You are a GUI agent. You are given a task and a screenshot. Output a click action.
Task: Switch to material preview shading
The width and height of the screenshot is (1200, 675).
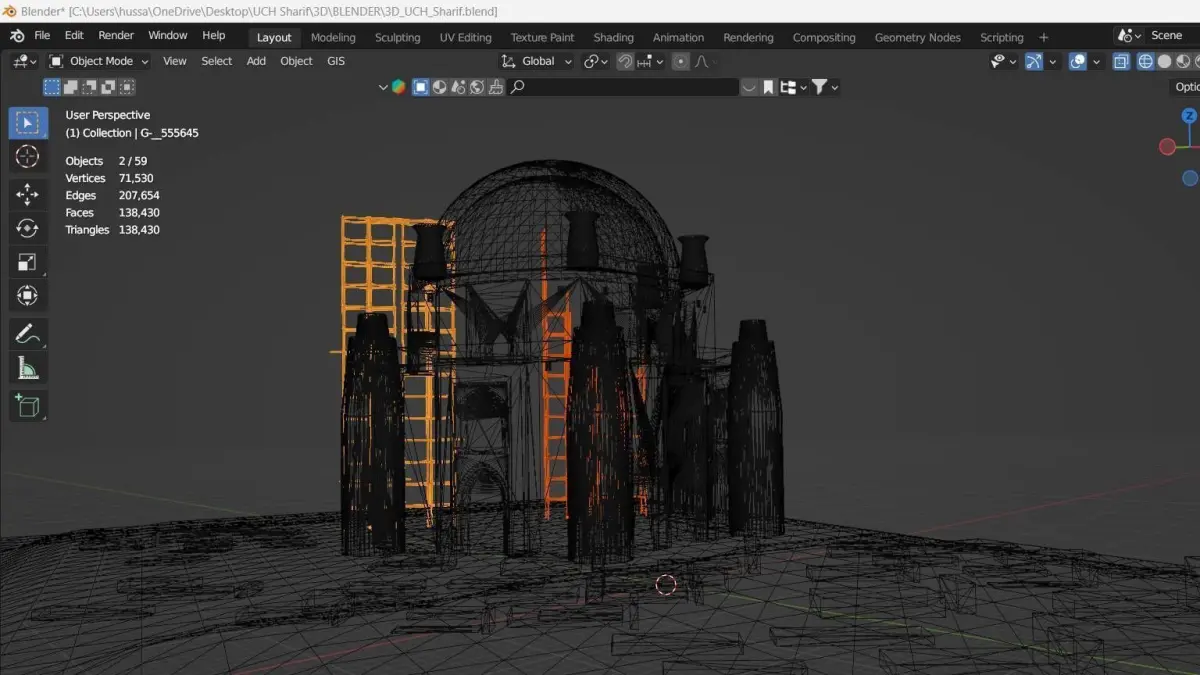pyautogui.click(x=1184, y=61)
